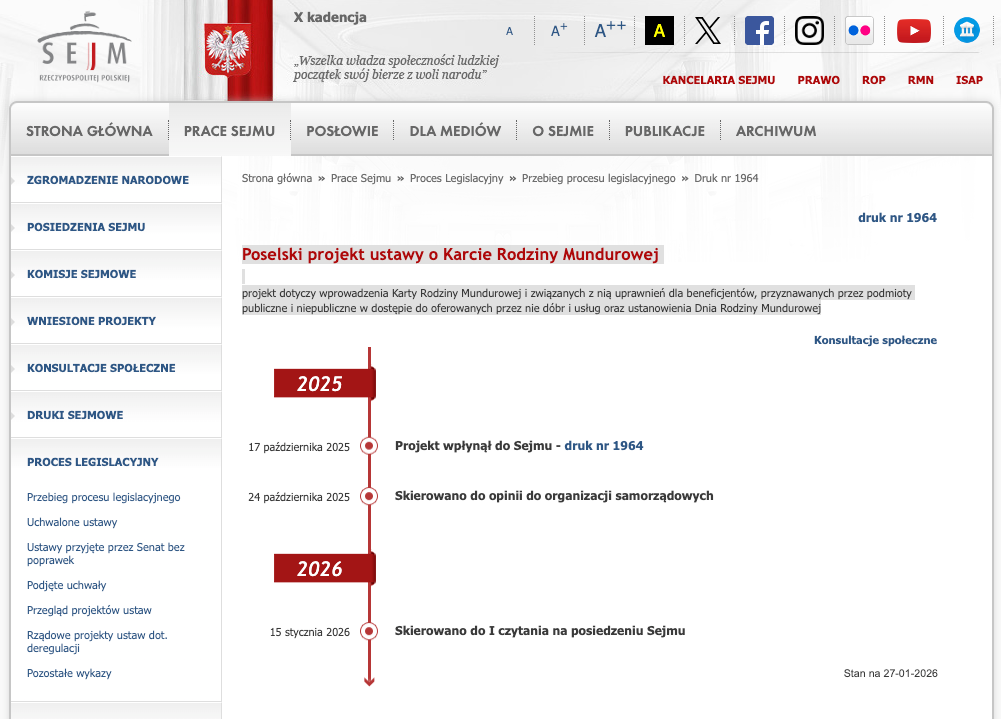Set default font size with small A
The height and width of the screenshot is (719, 1001).
510,32
